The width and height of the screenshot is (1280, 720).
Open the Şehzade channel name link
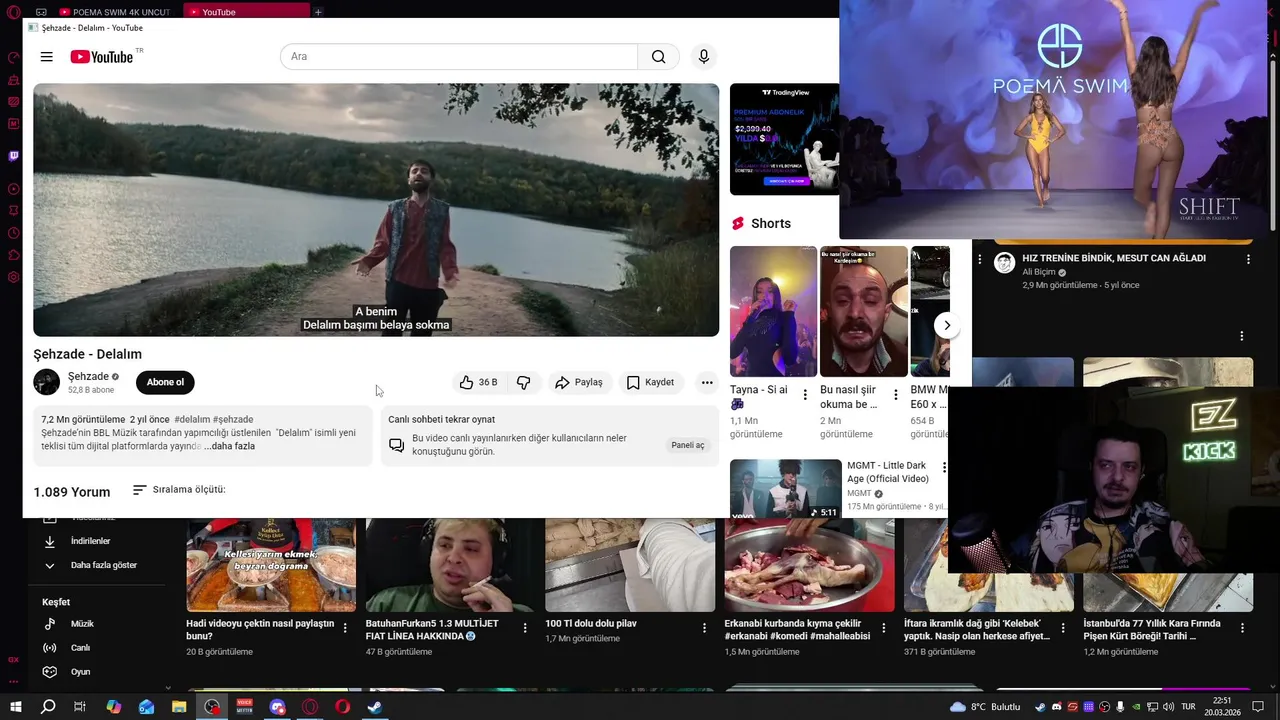(x=88, y=376)
